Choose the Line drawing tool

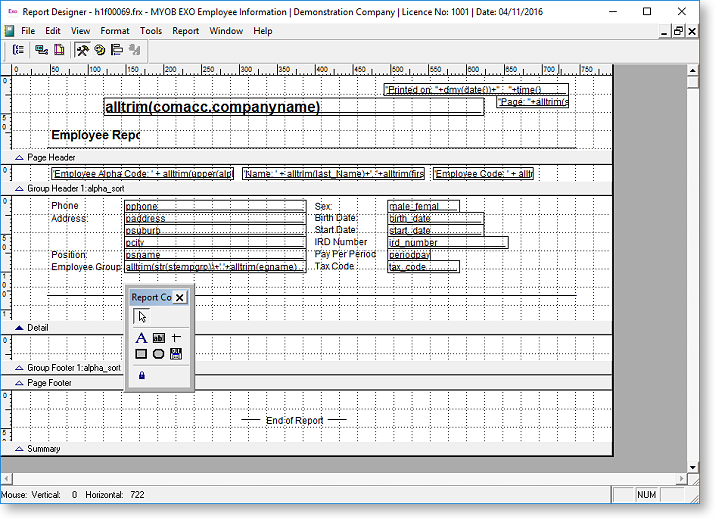(175, 339)
